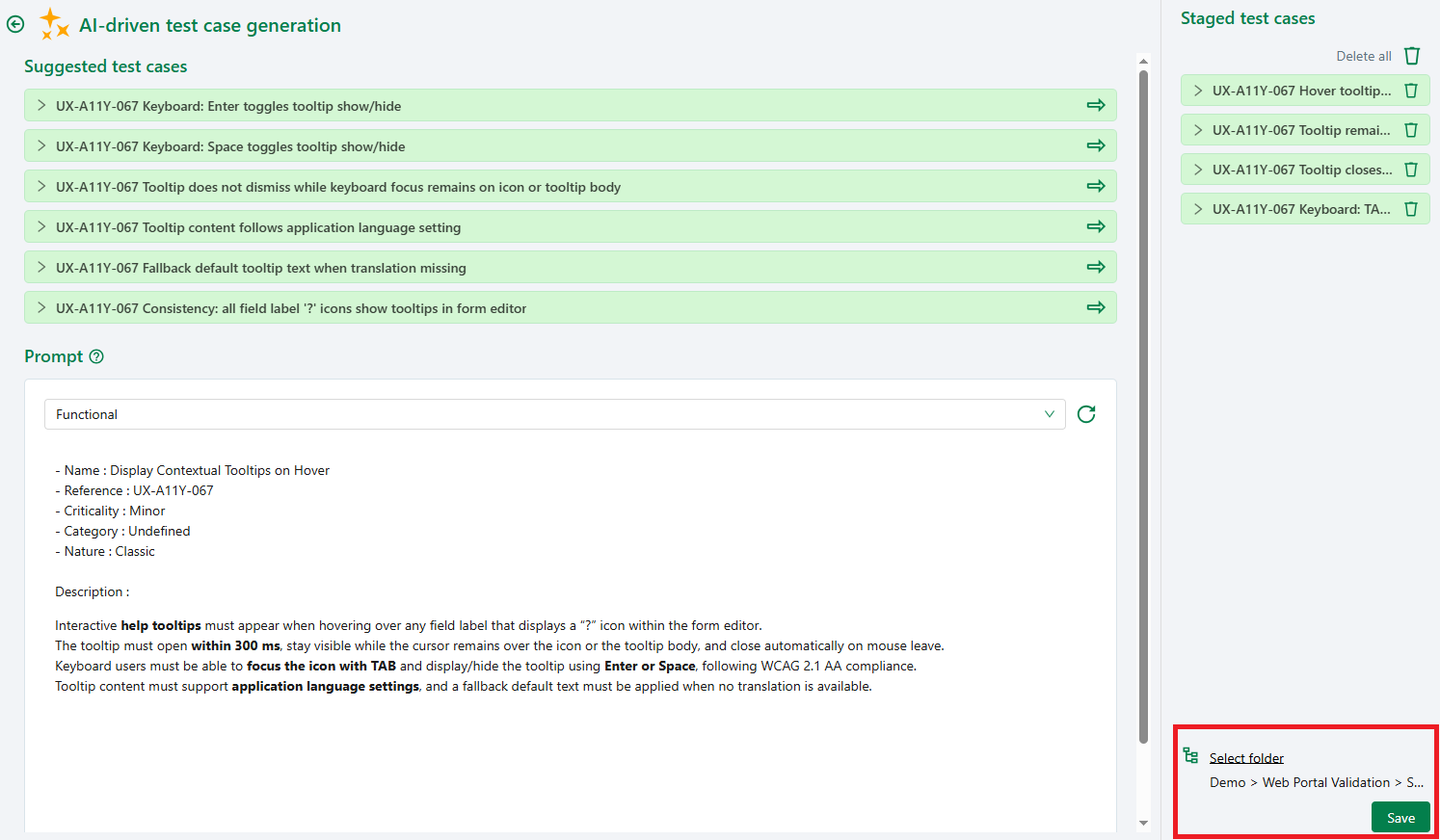
Task: Open the Select folder link
Action: (1246, 757)
